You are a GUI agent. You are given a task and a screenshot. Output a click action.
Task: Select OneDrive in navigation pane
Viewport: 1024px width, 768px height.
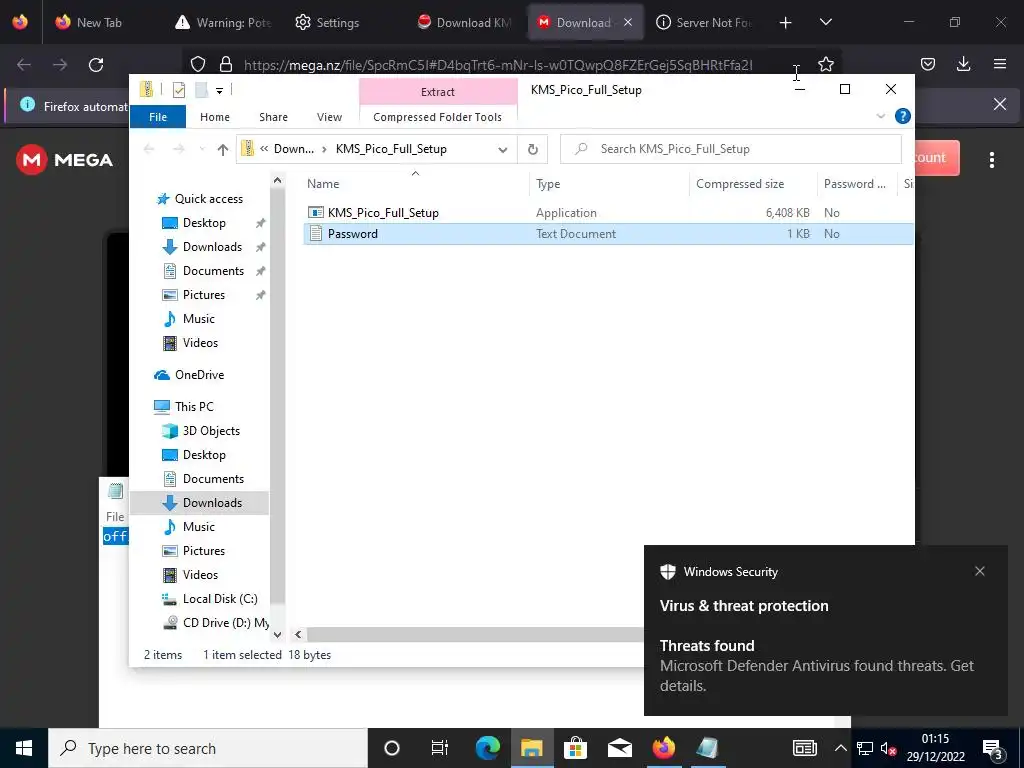tap(199, 375)
